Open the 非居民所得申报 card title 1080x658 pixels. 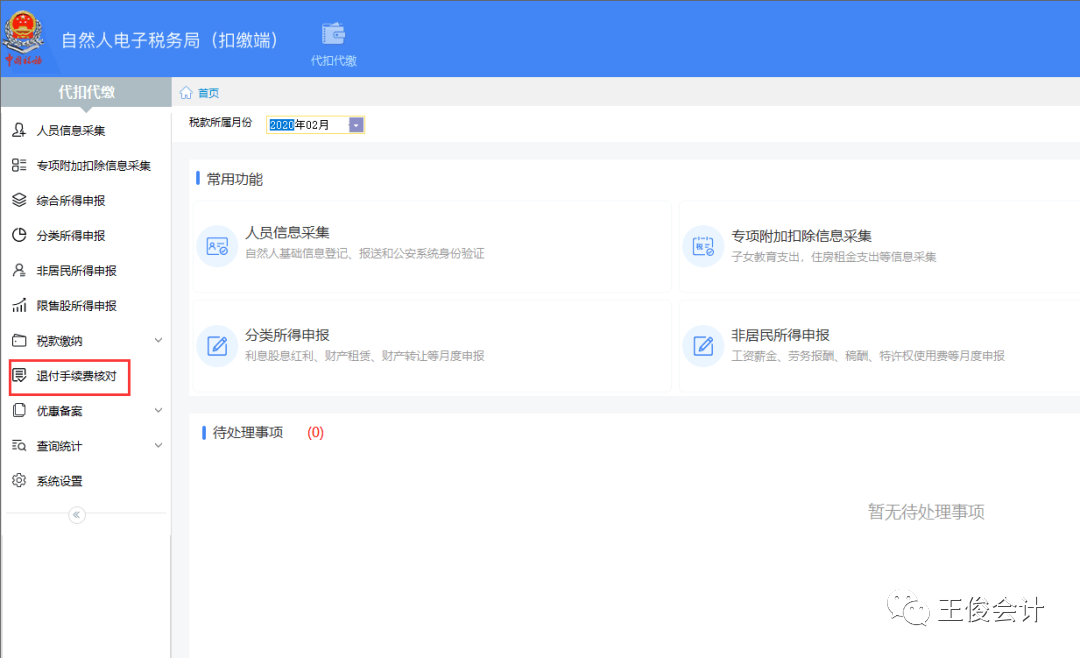click(780, 335)
